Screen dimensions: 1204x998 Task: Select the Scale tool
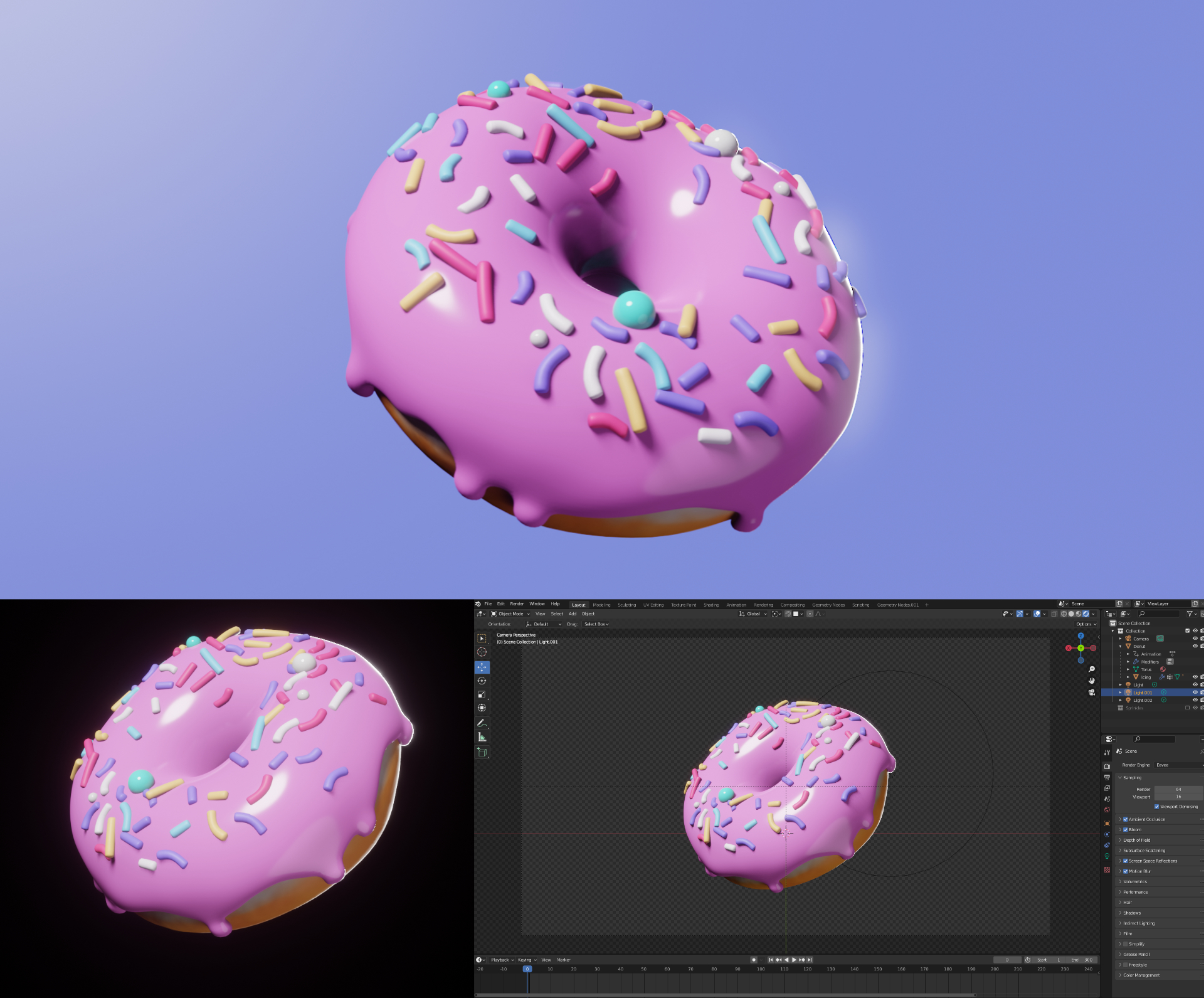(x=482, y=694)
